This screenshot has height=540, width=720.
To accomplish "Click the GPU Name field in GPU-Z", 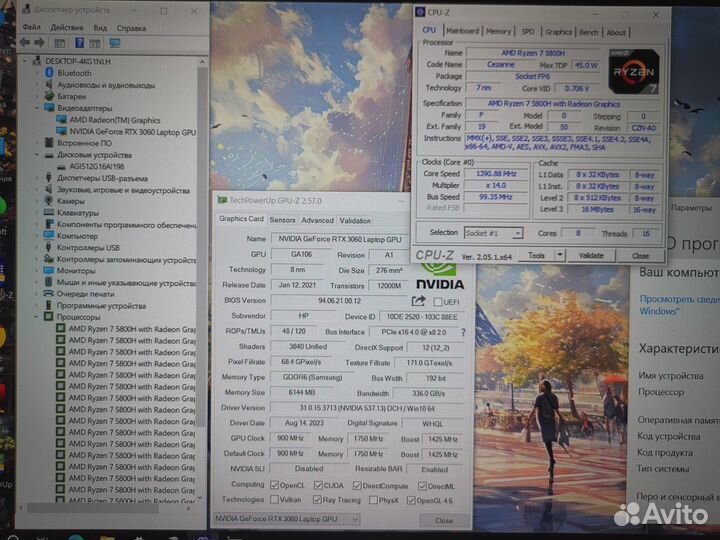I will [x=340, y=239].
